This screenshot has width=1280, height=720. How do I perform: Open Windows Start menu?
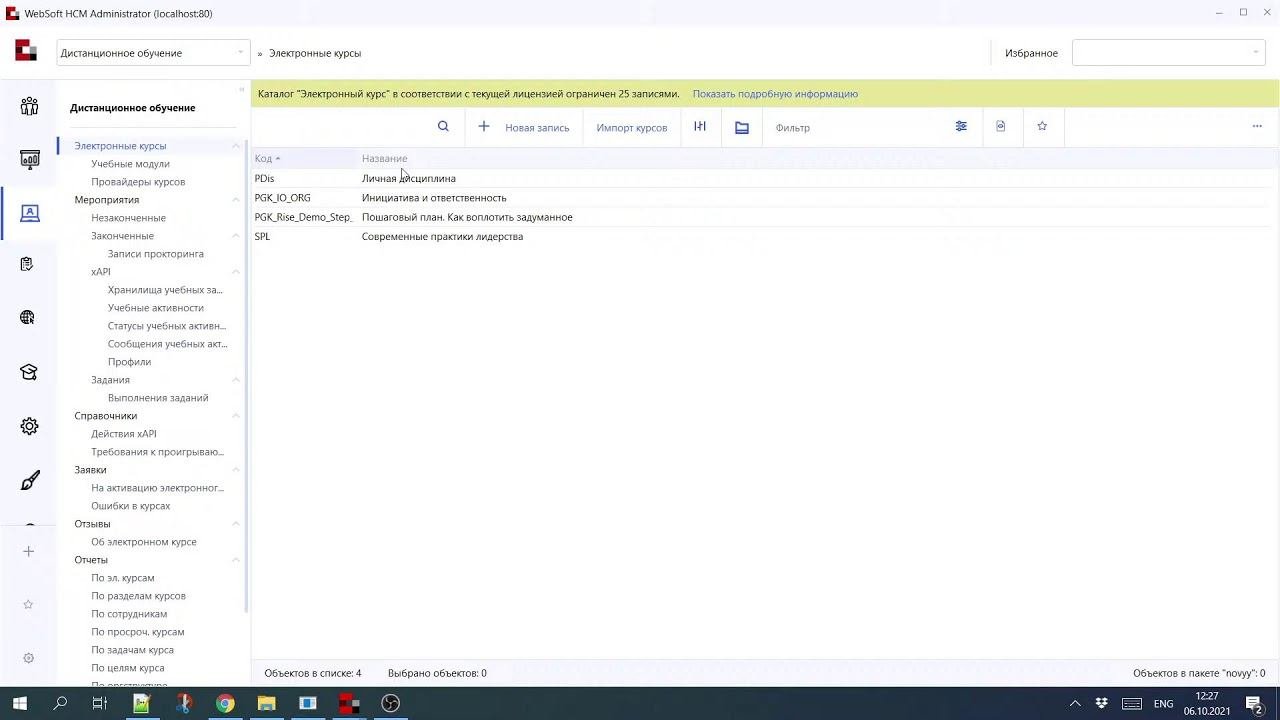click(x=19, y=703)
